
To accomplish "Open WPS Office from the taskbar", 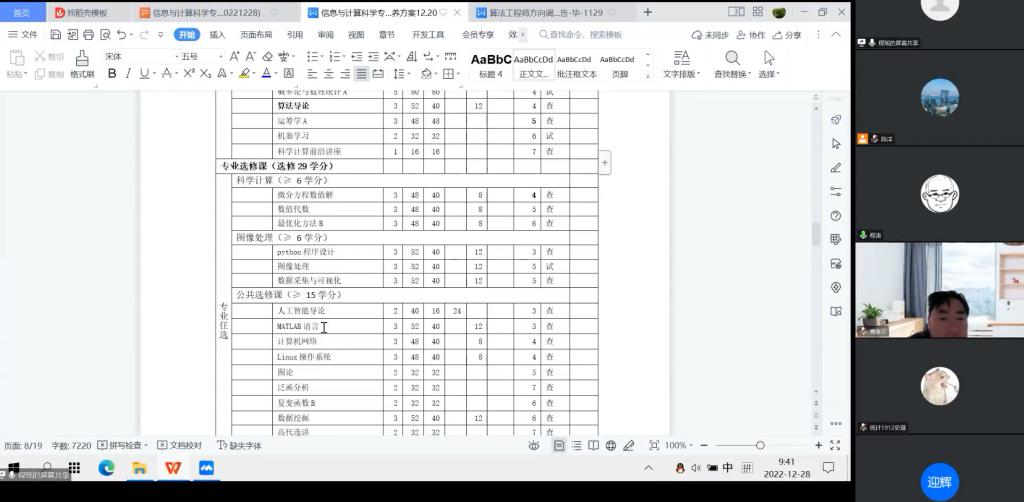I will point(173,468).
